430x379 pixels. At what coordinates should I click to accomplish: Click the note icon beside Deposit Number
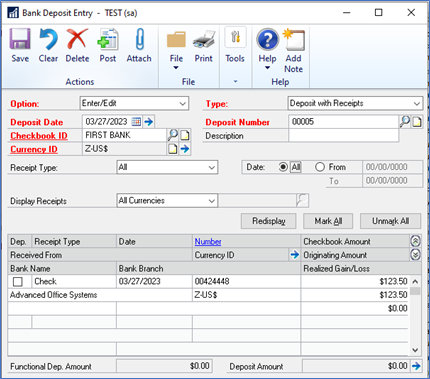click(417, 122)
